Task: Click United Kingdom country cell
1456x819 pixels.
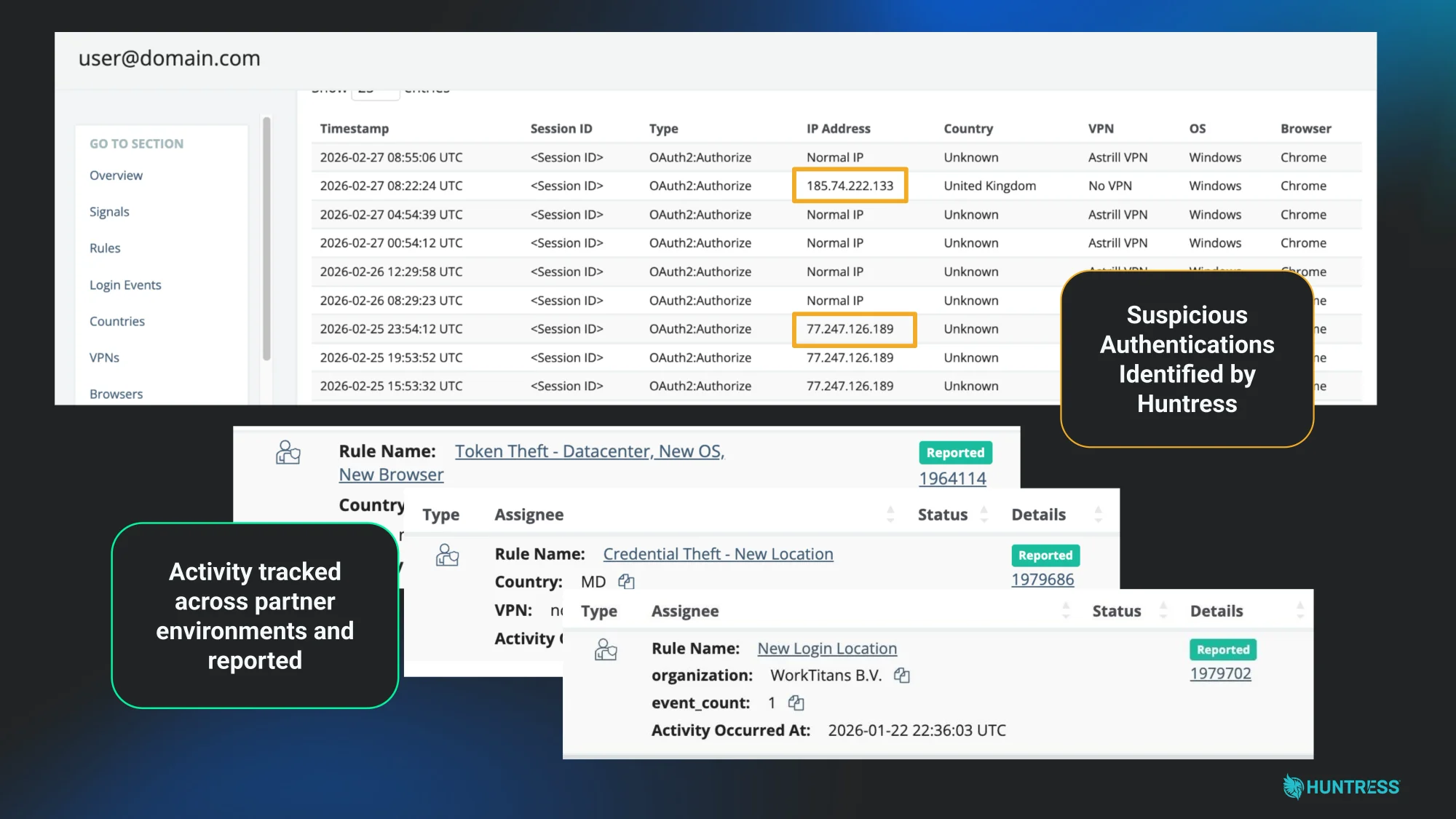Action: (x=990, y=186)
